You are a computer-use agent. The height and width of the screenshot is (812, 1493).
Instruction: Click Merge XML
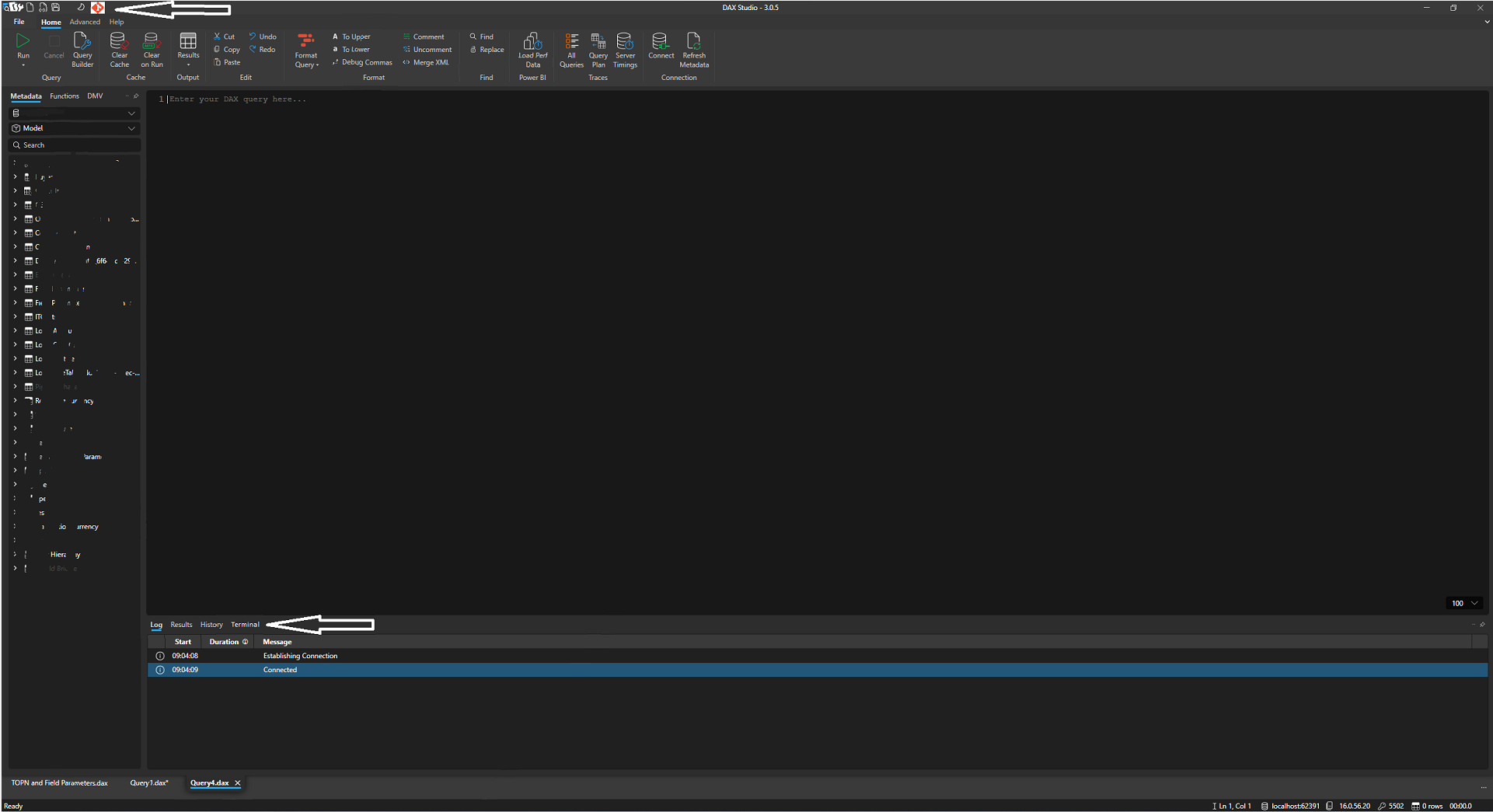coord(426,62)
